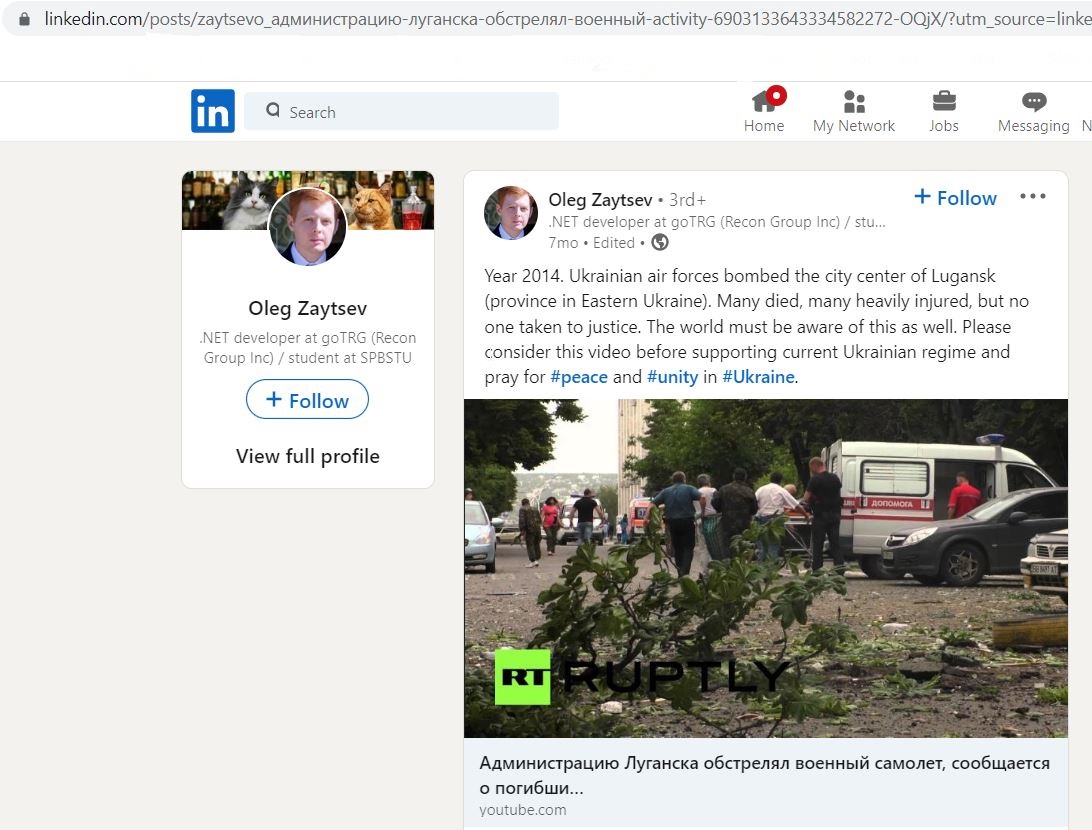Click the browser URL address bar
Screen dimensions: 1092x830
point(557,19)
